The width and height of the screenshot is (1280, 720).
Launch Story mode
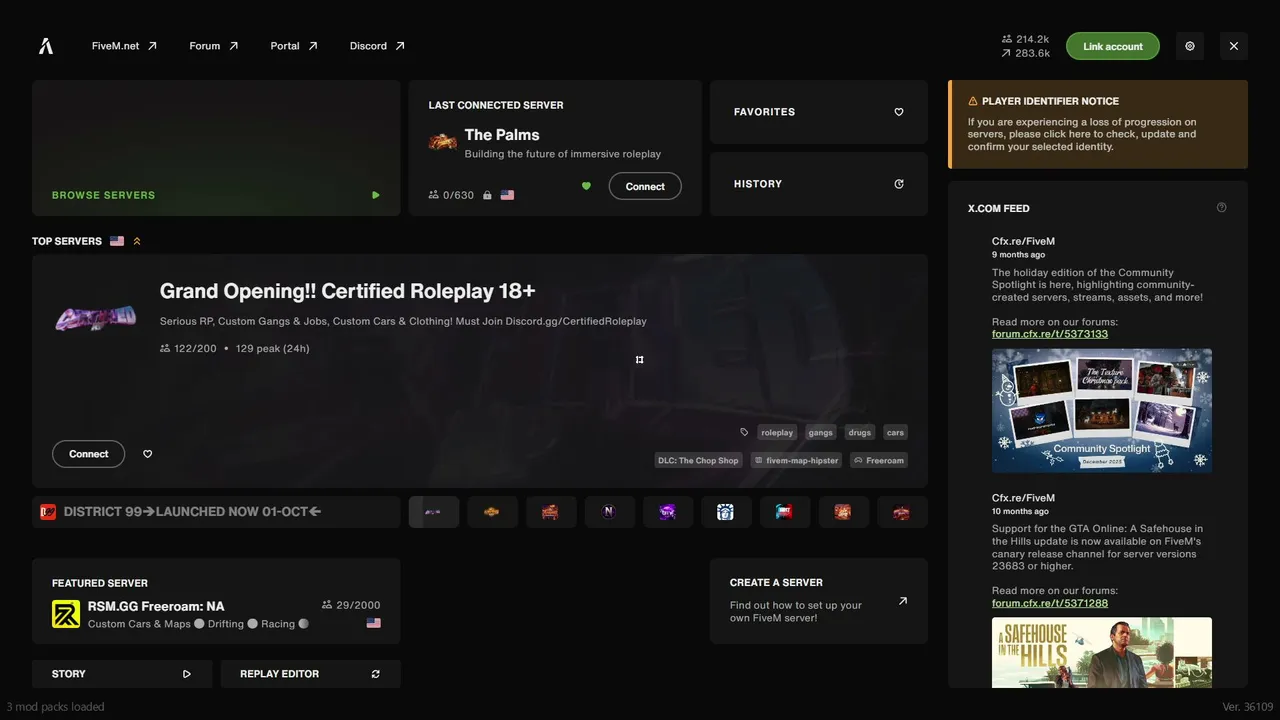point(122,674)
